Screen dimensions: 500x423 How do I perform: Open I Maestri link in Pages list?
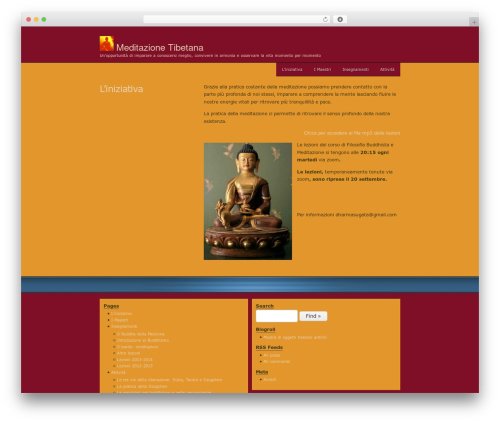120,320
